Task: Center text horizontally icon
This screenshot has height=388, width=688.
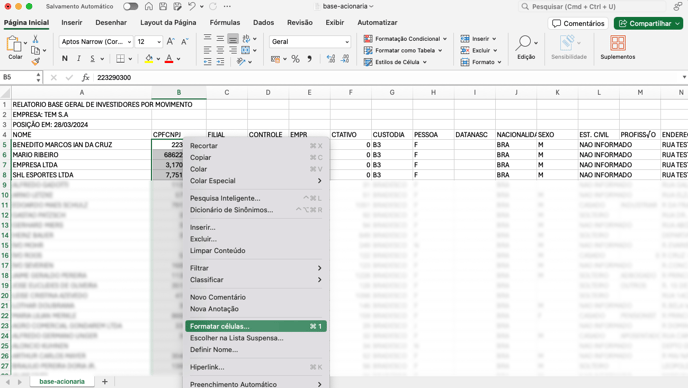Action: [220, 50]
